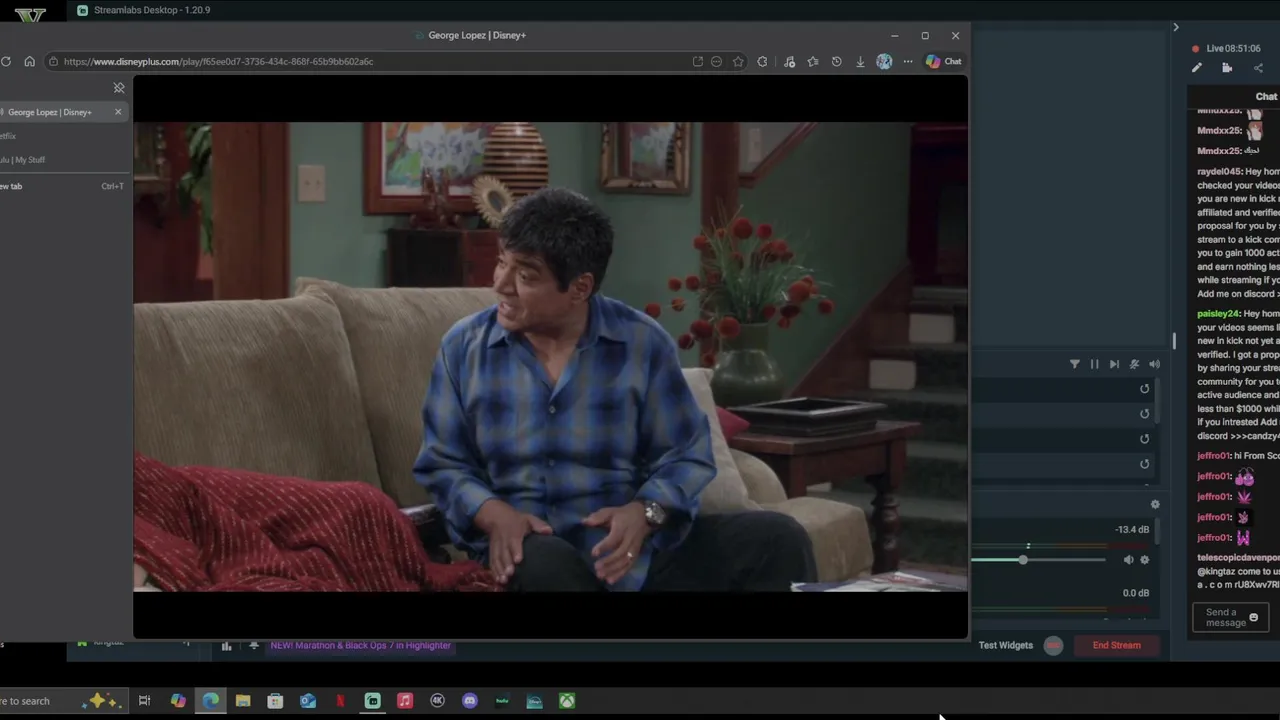The image size is (1280, 720).
Task: Skip the current alert in recent events
Action: click(1114, 365)
